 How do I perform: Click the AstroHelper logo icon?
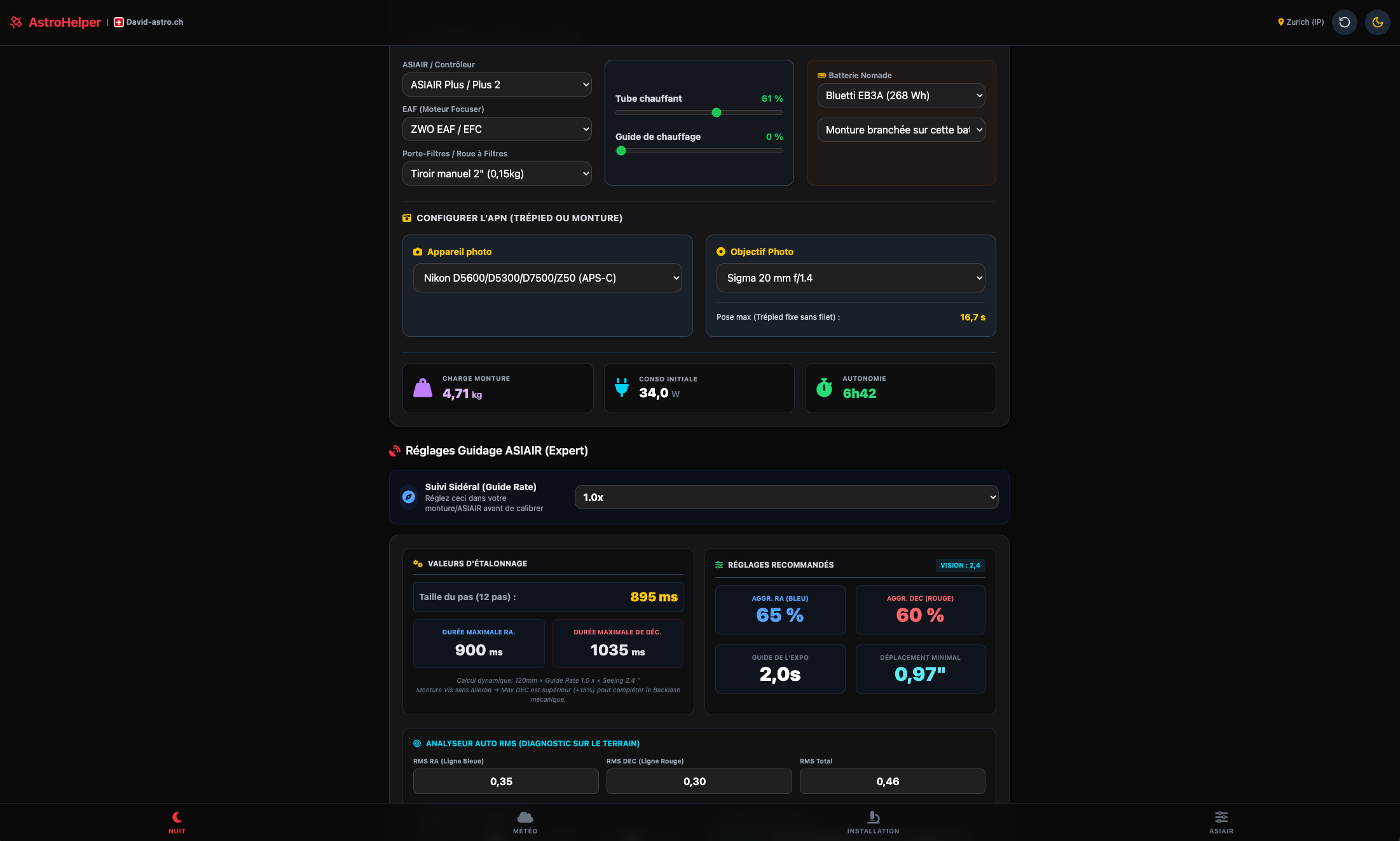click(17, 22)
